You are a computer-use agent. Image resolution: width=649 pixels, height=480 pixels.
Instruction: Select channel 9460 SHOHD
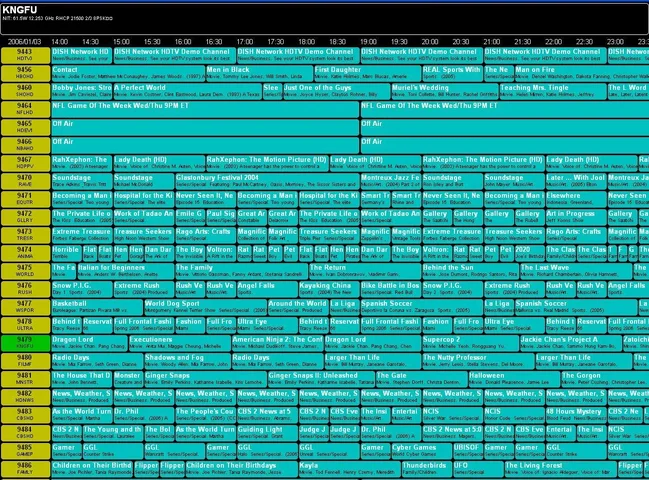click(25, 91)
